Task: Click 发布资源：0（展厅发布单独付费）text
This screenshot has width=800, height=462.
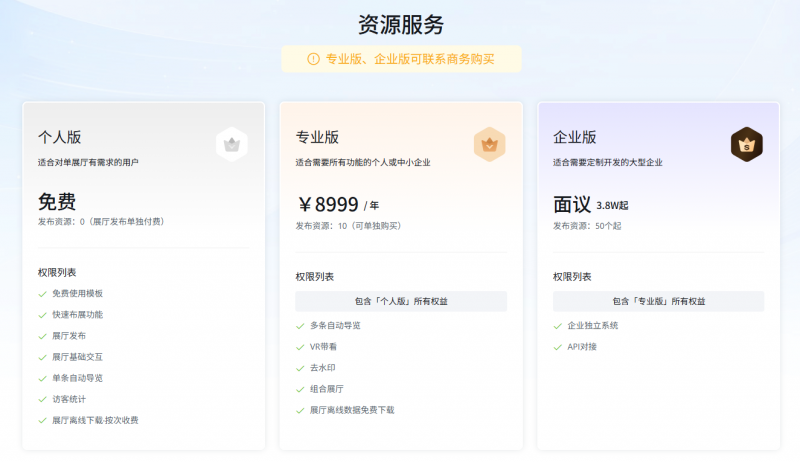Action: pos(101,222)
